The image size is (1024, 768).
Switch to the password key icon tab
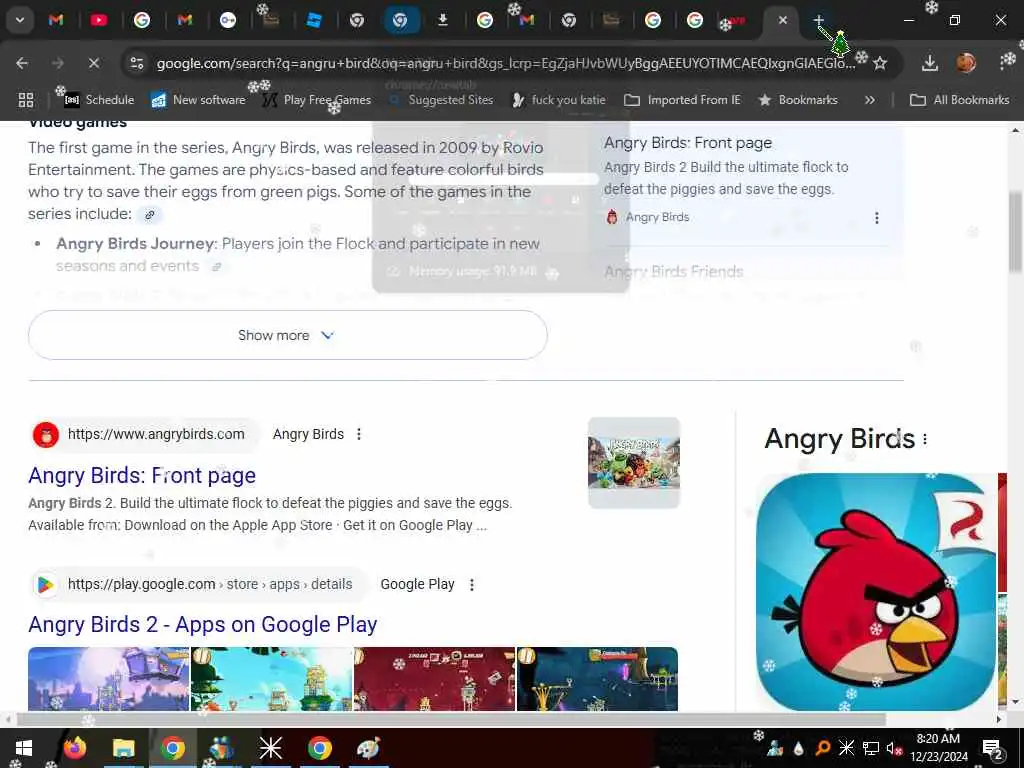[x=228, y=20]
